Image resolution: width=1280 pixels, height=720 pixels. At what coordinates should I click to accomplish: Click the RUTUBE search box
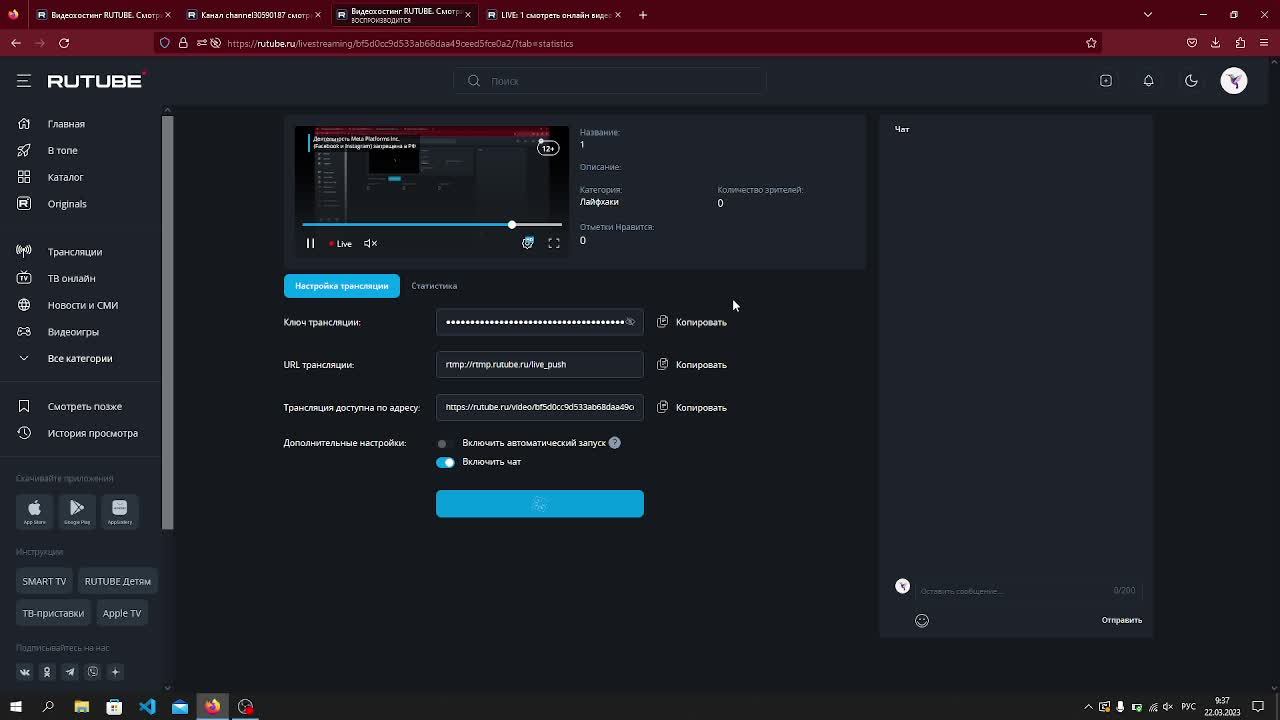[610, 81]
